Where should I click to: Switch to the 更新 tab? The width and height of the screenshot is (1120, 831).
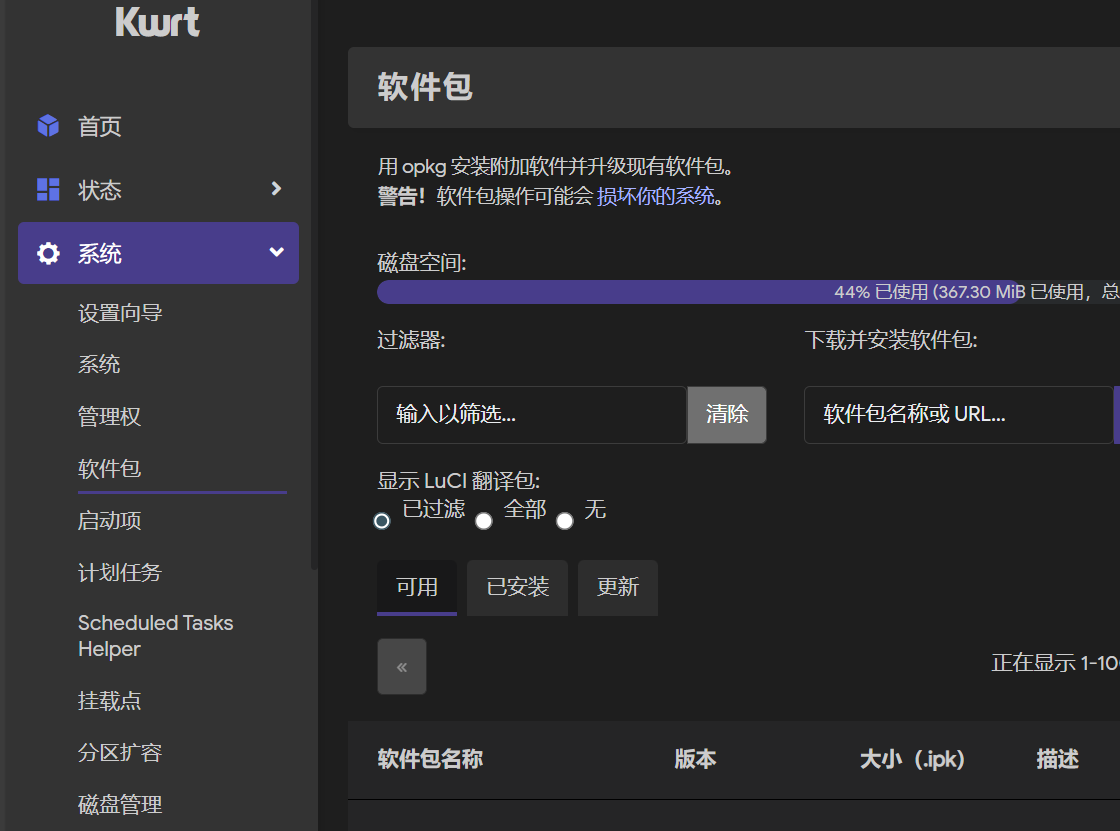point(618,587)
